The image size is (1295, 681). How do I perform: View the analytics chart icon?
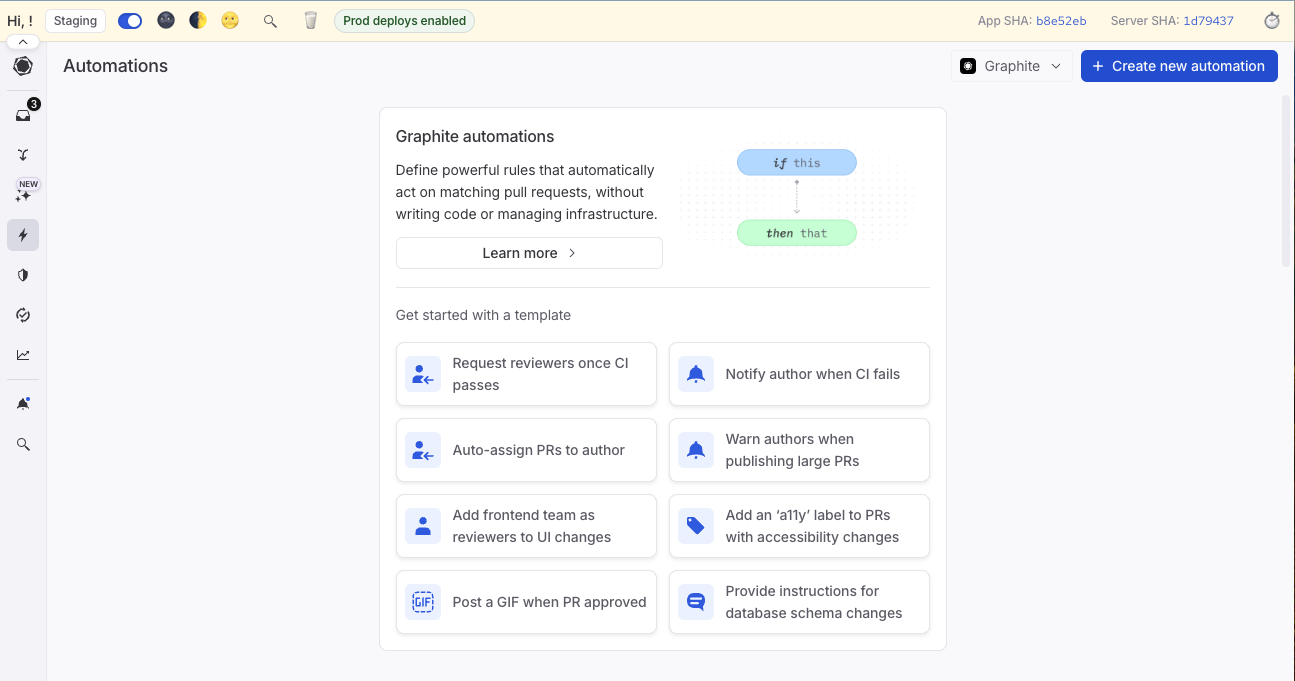click(22, 354)
